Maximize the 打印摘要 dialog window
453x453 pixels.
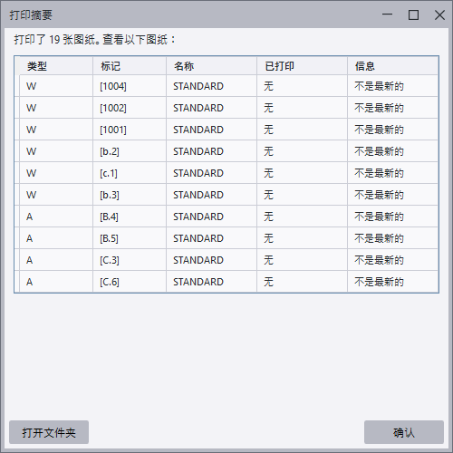414,15
